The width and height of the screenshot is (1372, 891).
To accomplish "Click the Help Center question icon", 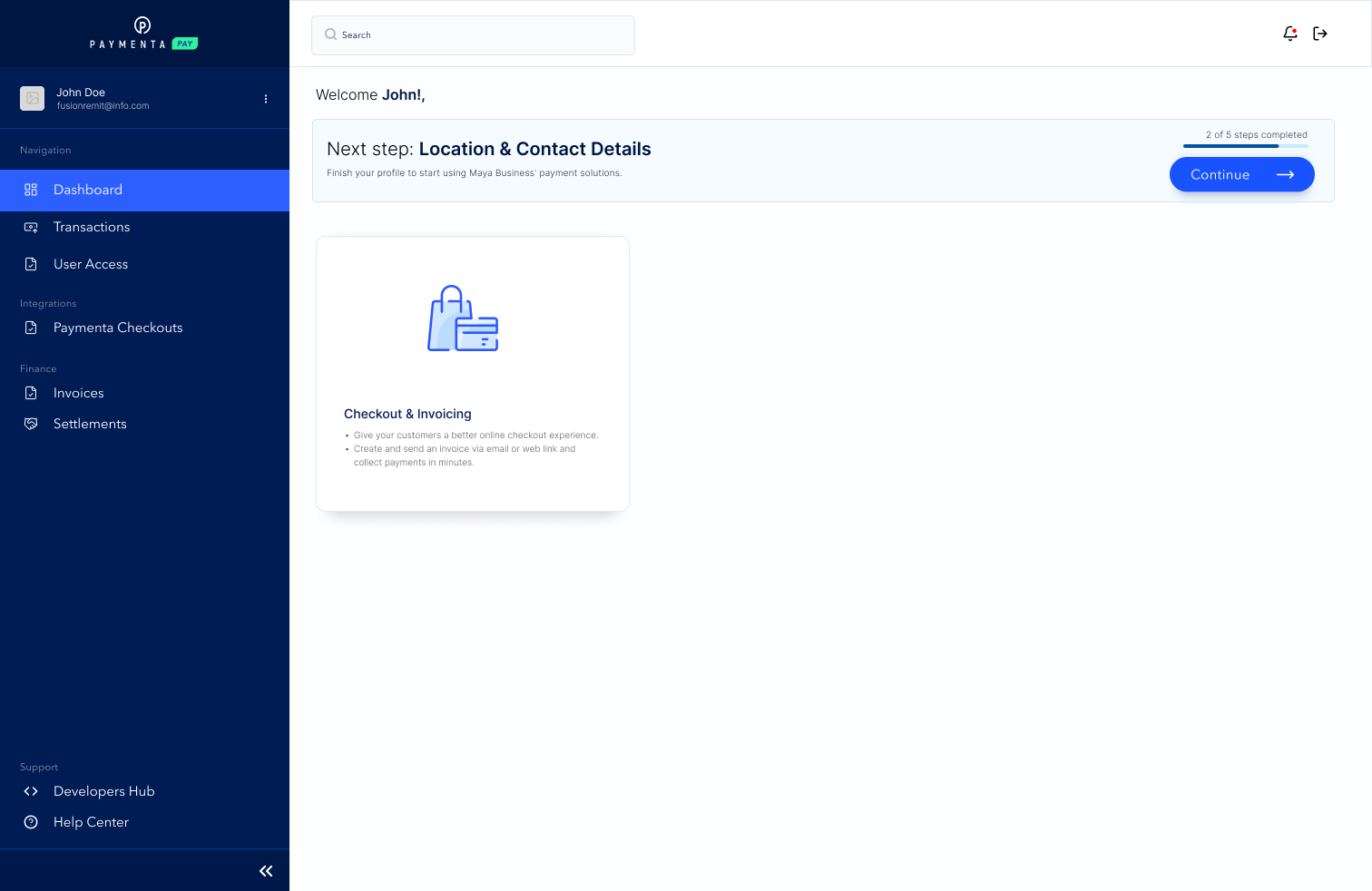I will (31, 822).
